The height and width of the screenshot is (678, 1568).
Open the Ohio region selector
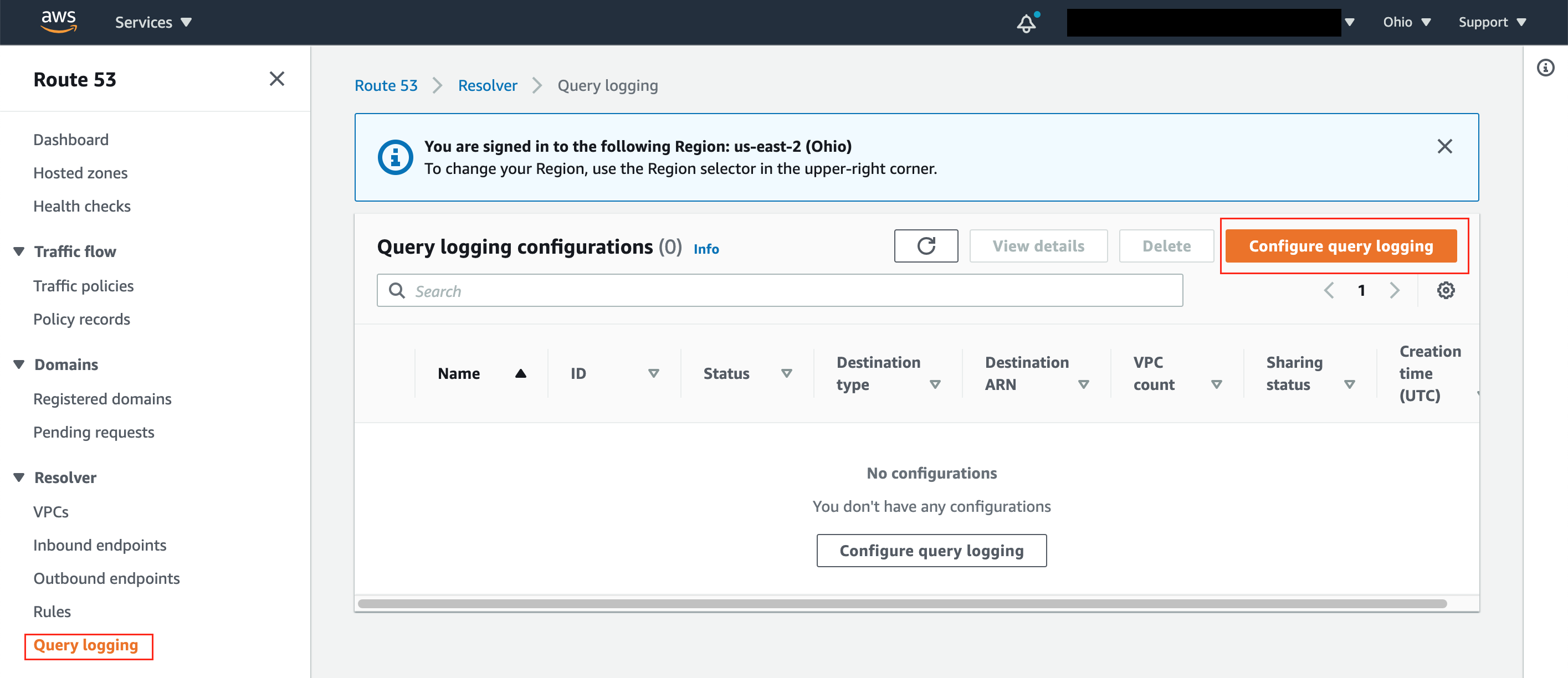point(1407,22)
